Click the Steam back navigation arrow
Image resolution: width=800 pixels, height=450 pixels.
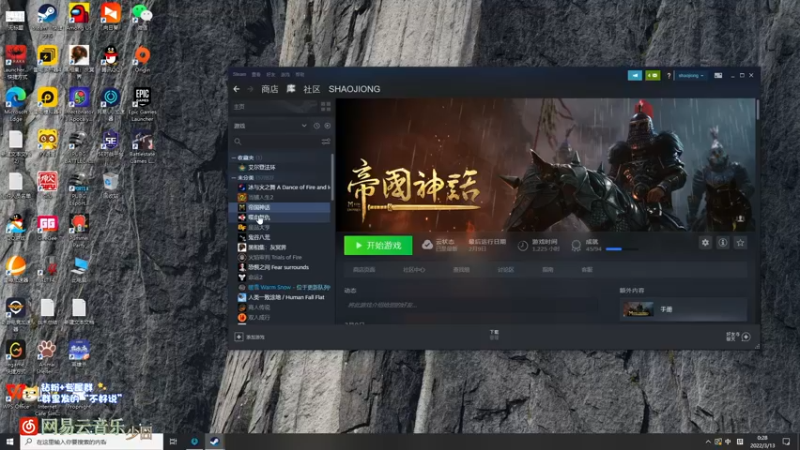click(236, 89)
